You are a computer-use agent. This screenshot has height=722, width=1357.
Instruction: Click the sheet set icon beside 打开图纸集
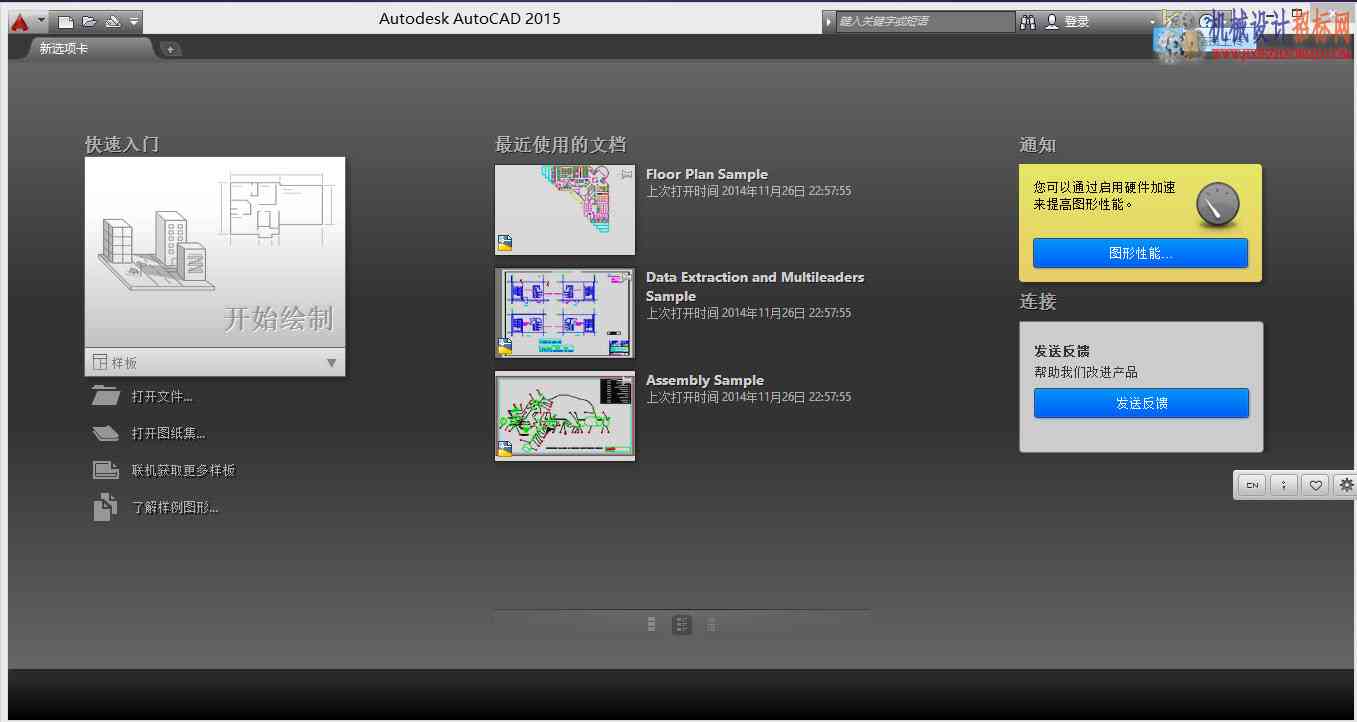pyautogui.click(x=105, y=433)
